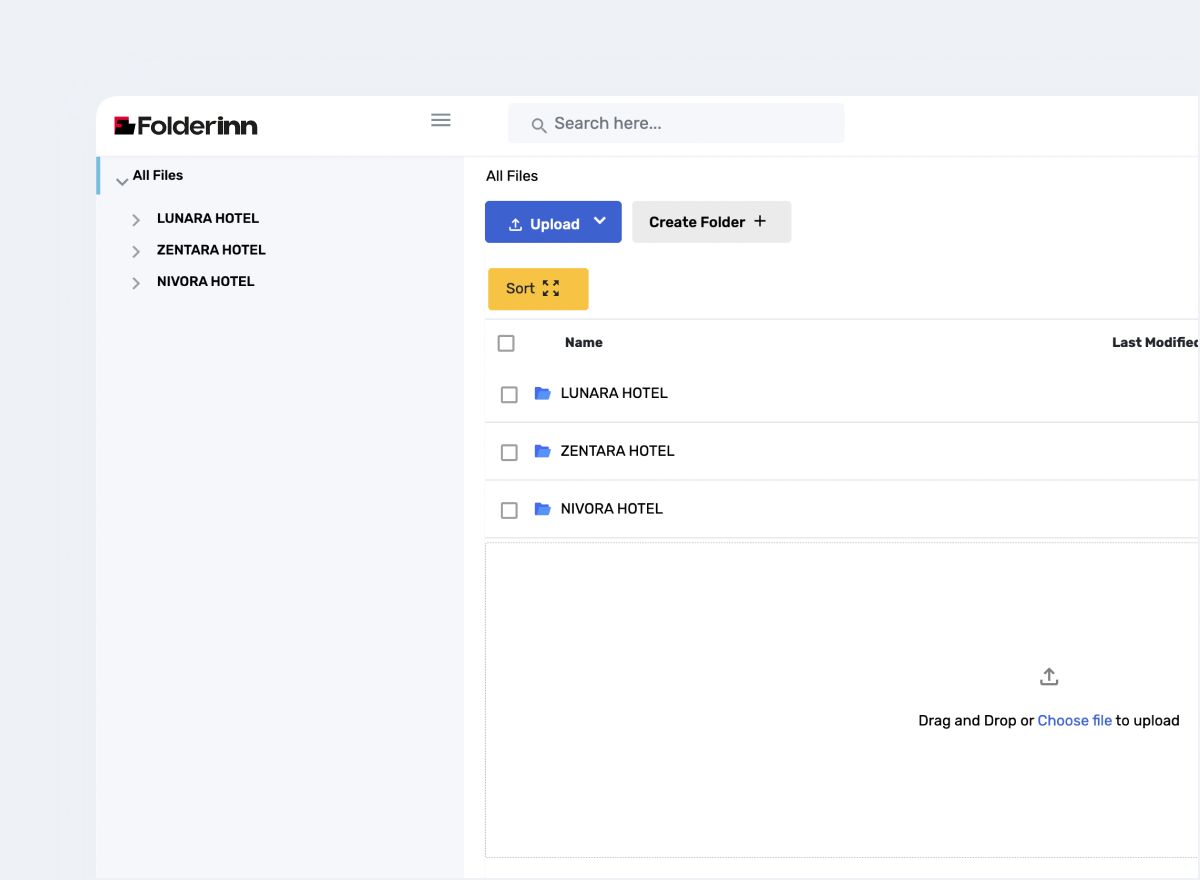The width and height of the screenshot is (1200, 880).
Task: Click the search magnifier icon
Action: point(538,125)
